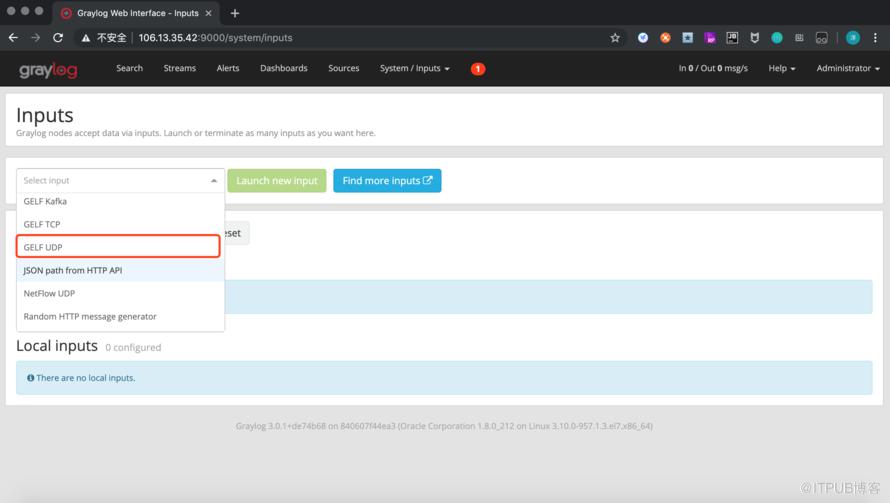Viewport: 890px width, 503px height.
Task: Go back using browser back arrow
Action: coord(13,37)
